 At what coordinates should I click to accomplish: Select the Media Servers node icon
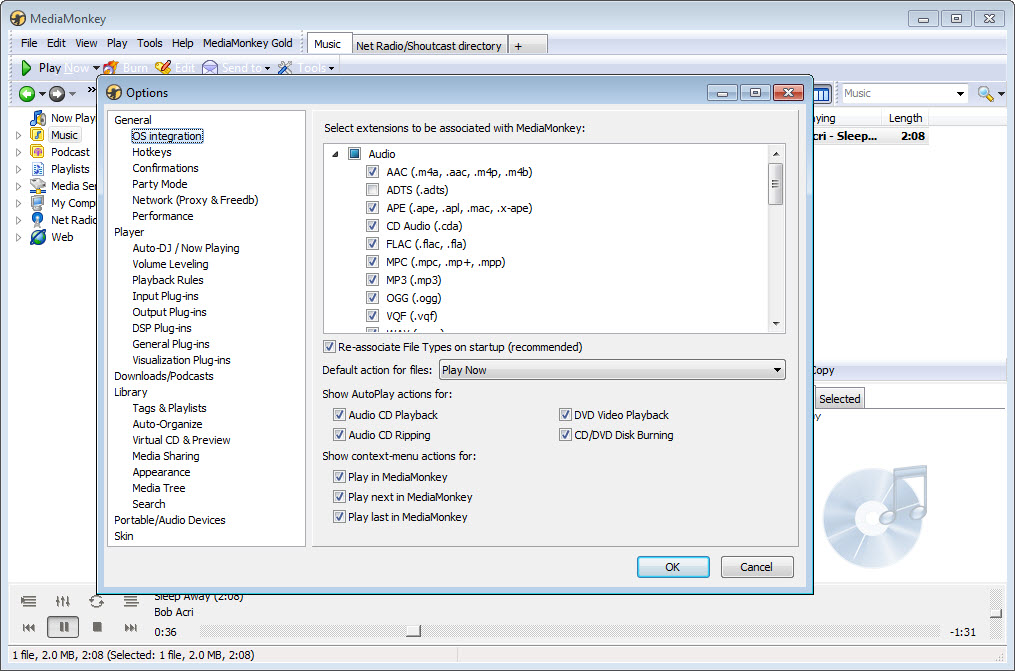pos(38,186)
